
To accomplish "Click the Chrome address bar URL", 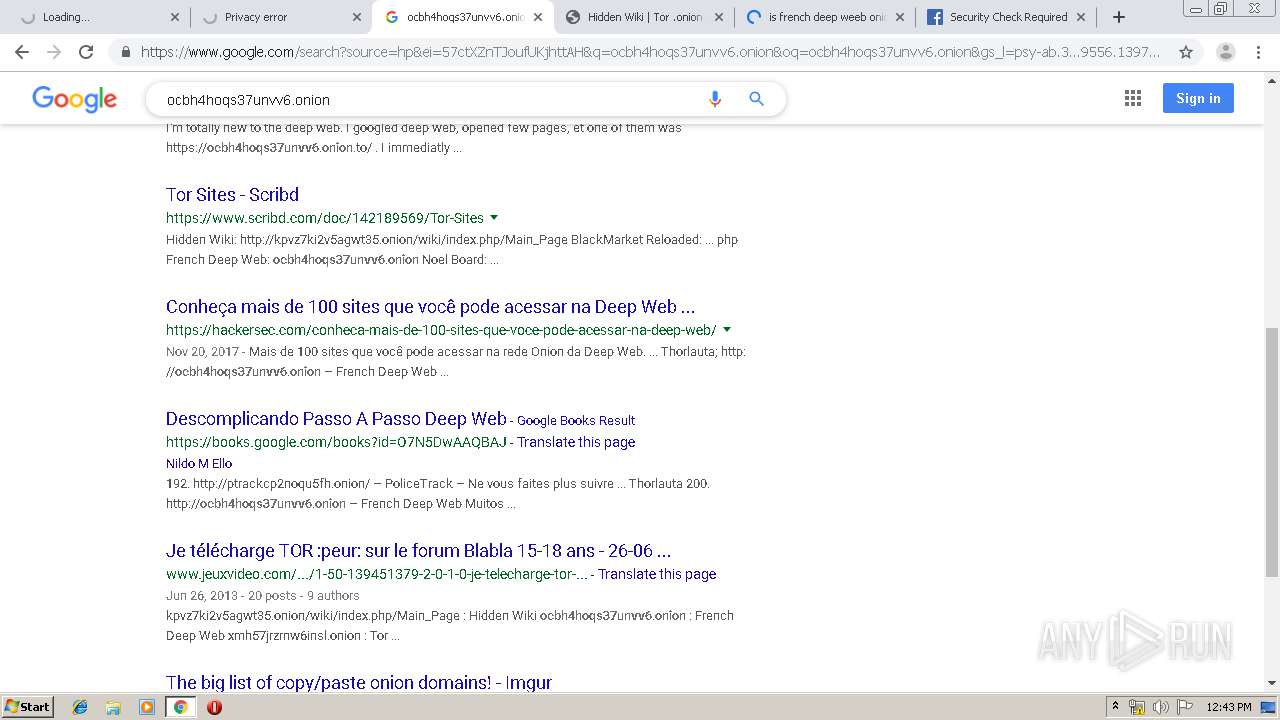I will [x=650, y=52].
